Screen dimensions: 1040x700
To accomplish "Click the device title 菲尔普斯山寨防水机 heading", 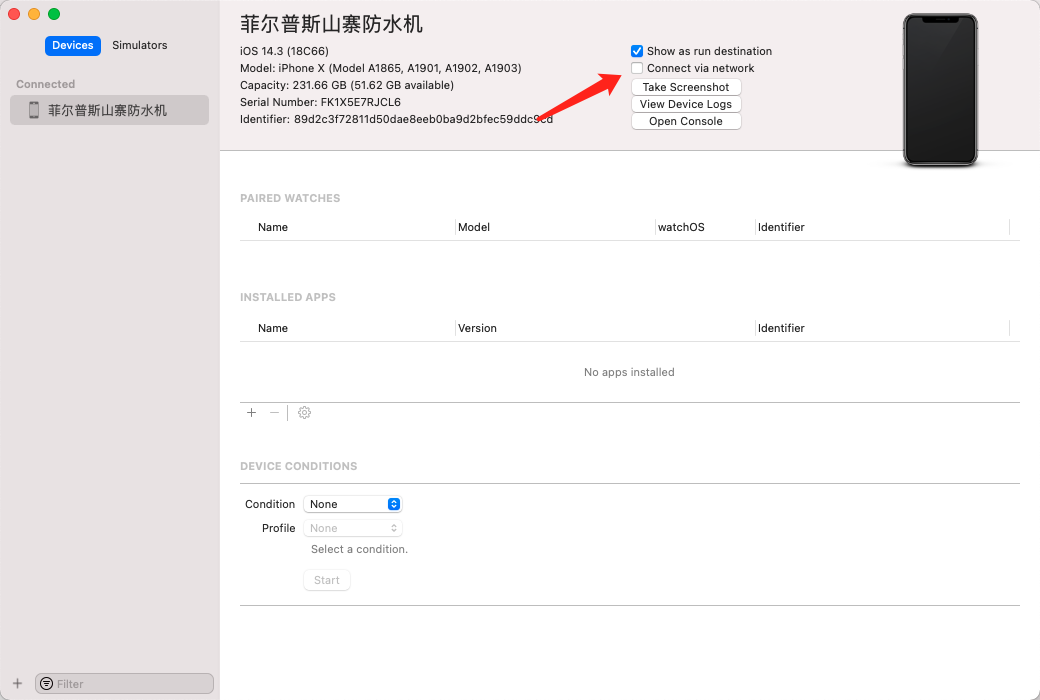I will [331, 25].
